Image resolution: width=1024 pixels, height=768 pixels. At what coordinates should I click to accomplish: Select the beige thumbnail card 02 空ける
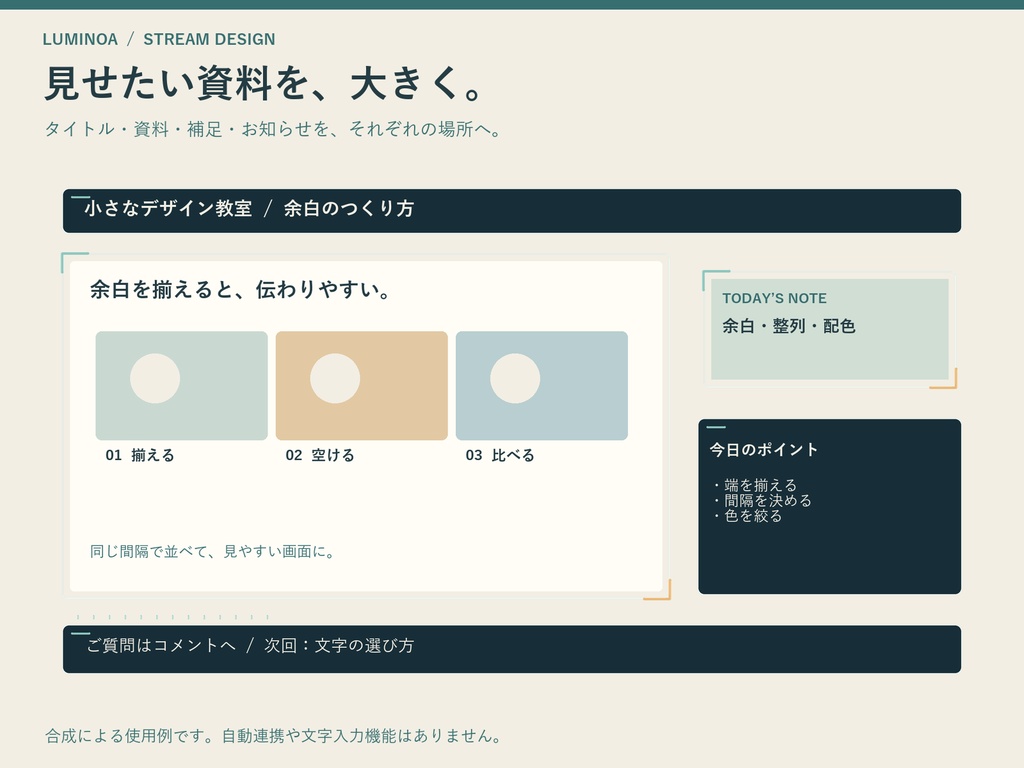(362, 385)
